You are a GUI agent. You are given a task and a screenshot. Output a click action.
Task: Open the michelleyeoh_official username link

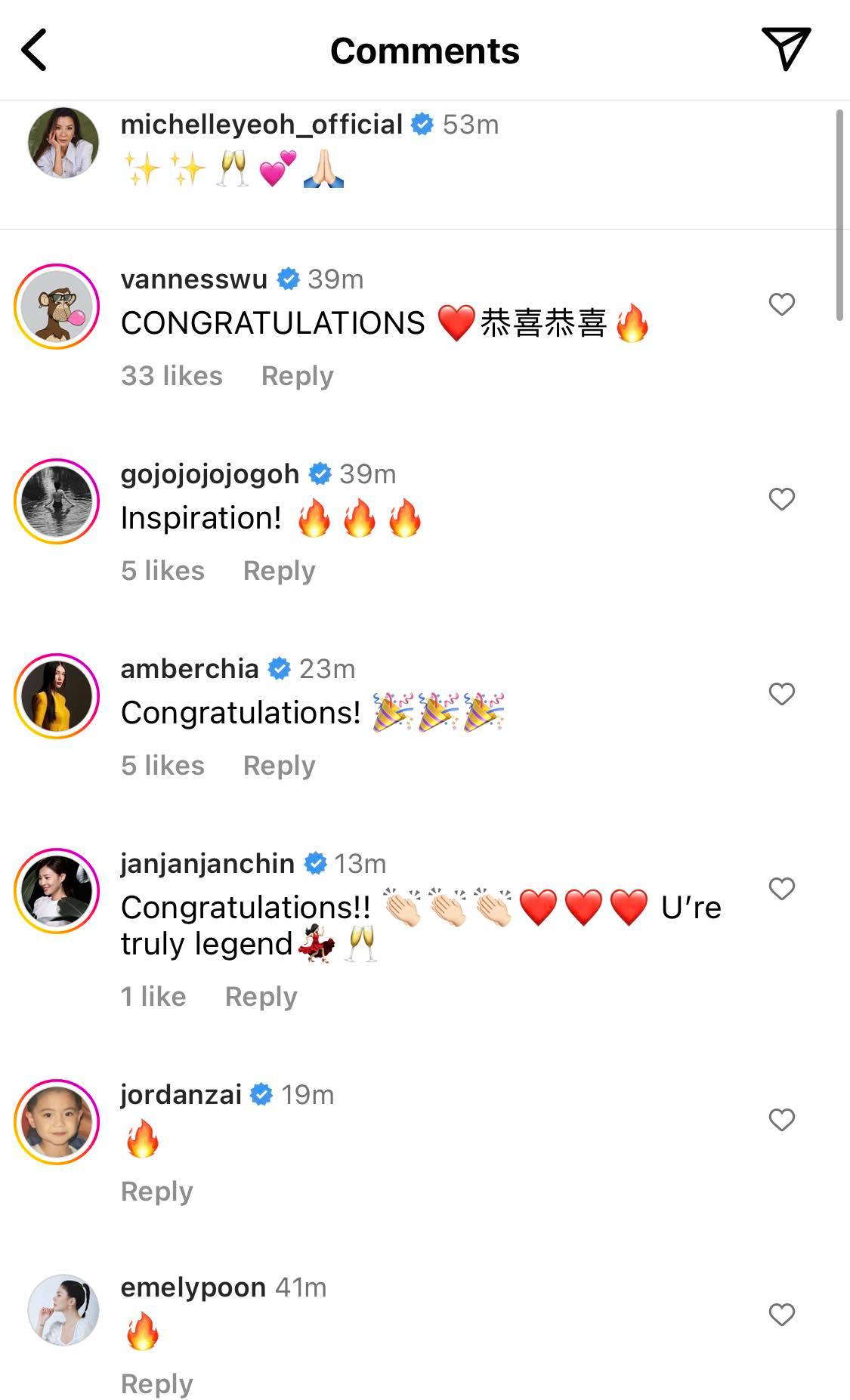261,125
